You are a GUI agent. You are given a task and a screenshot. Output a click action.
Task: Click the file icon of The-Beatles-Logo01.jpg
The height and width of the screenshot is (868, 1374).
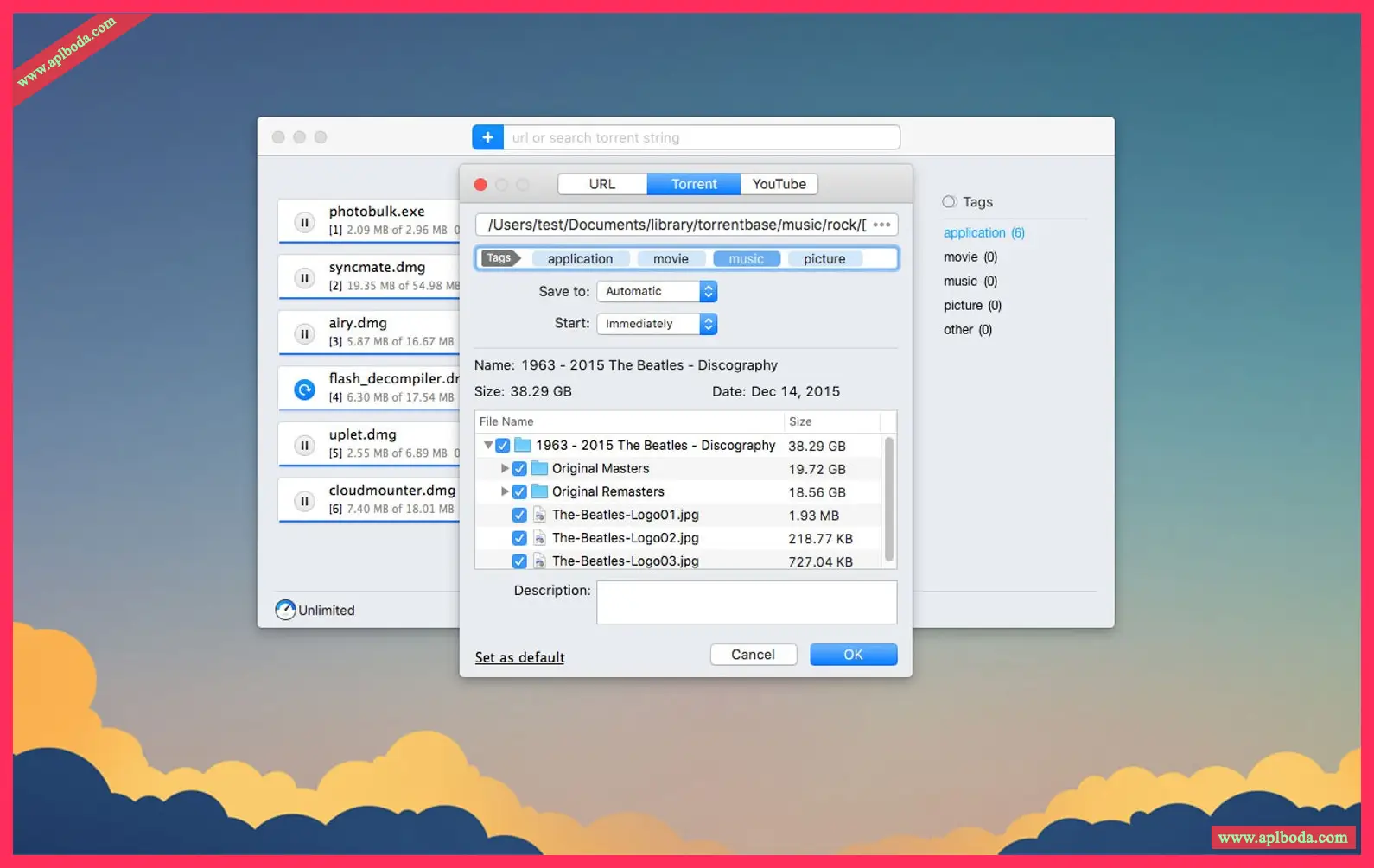539,515
